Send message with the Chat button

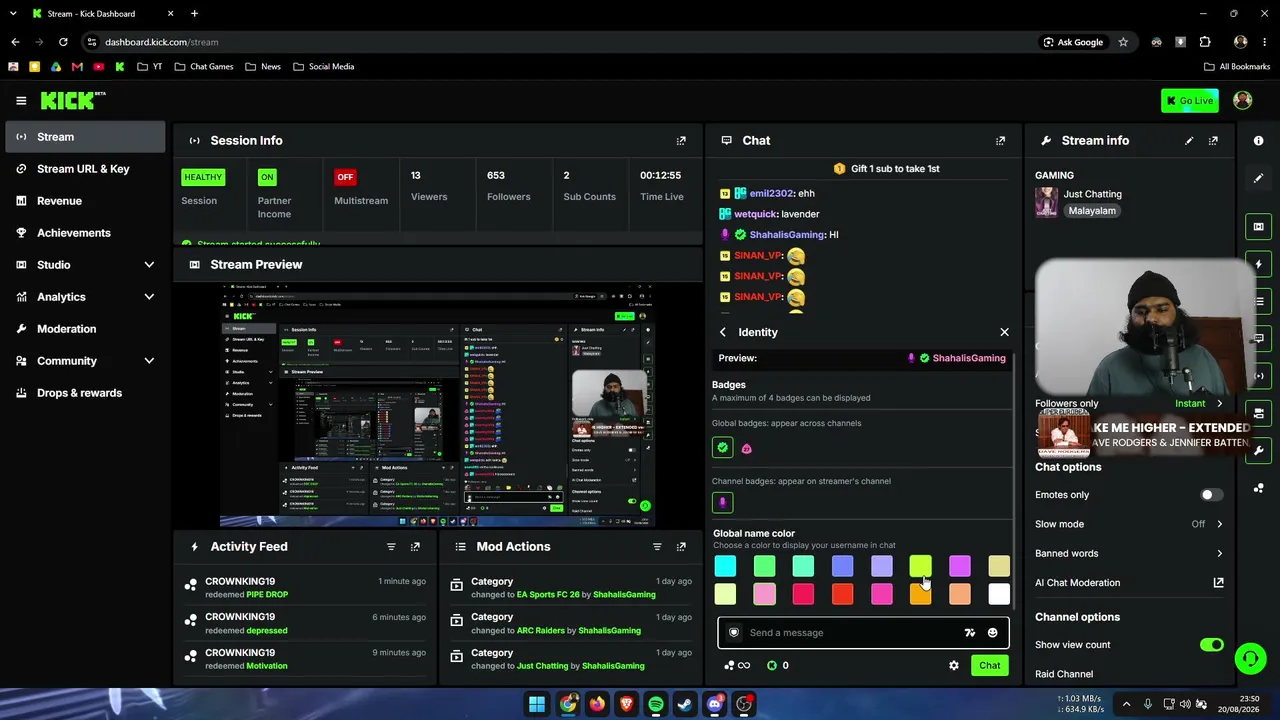(989, 666)
